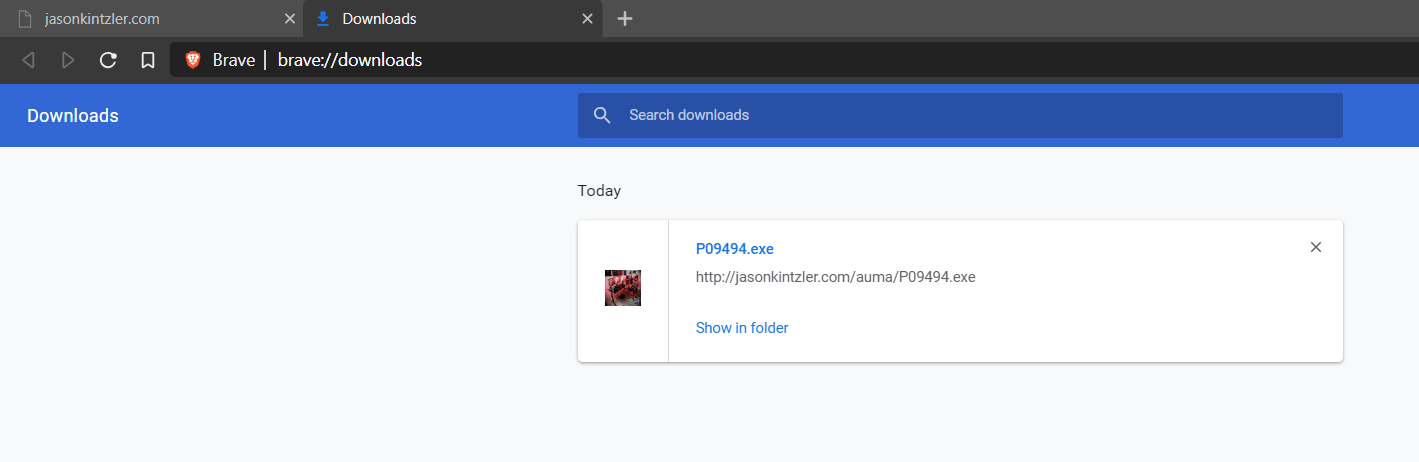Open the P09494.exe file link
1419x462 pixels.
coord(735,249)
